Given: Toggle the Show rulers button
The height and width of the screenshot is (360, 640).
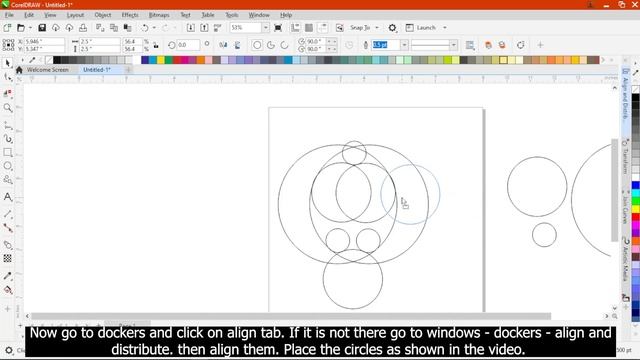Looking at the screenshot, I should click(x=295, y=28).
